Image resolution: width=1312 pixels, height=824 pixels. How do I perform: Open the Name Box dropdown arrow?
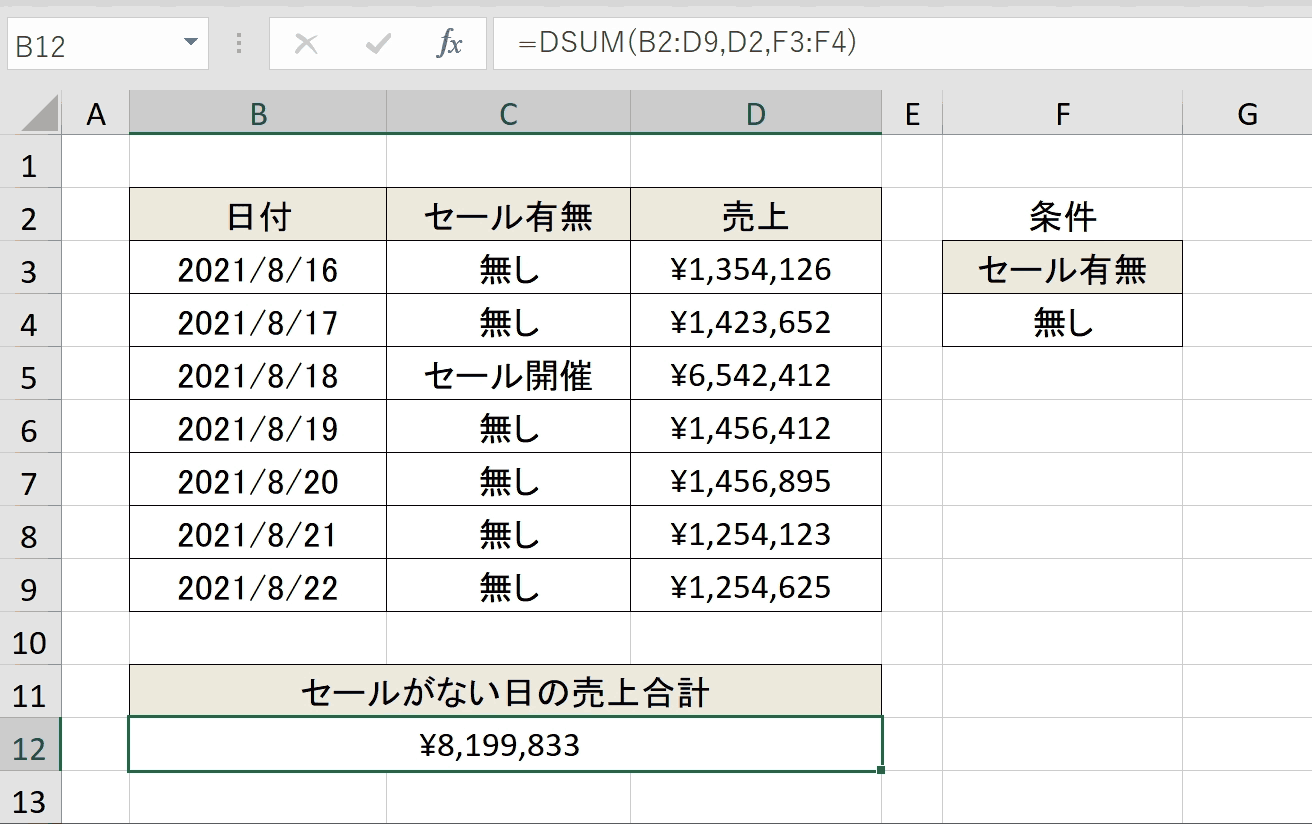tap(190, 44)
